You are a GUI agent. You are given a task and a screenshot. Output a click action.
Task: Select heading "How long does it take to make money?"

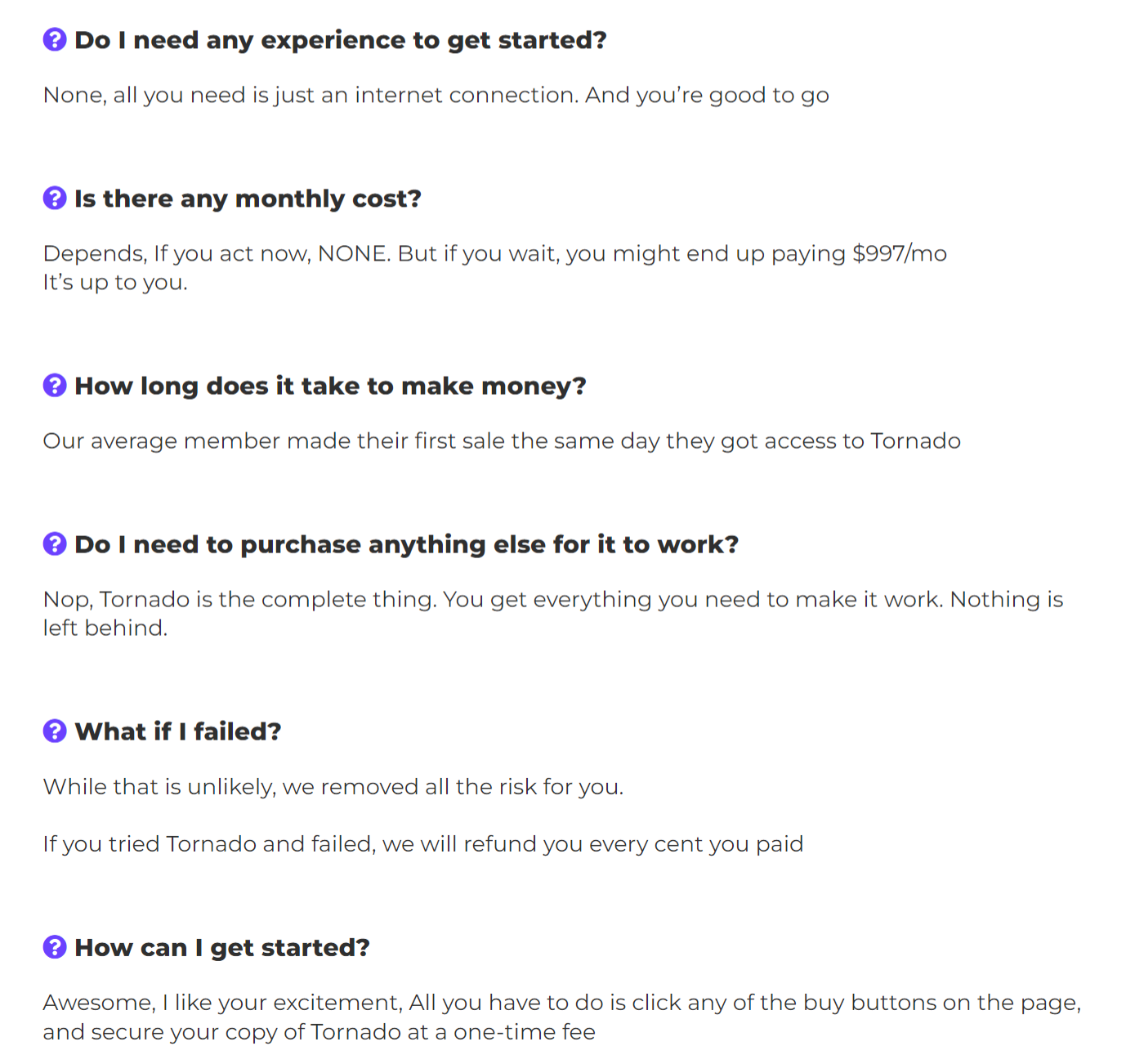(x=330, y=386)
